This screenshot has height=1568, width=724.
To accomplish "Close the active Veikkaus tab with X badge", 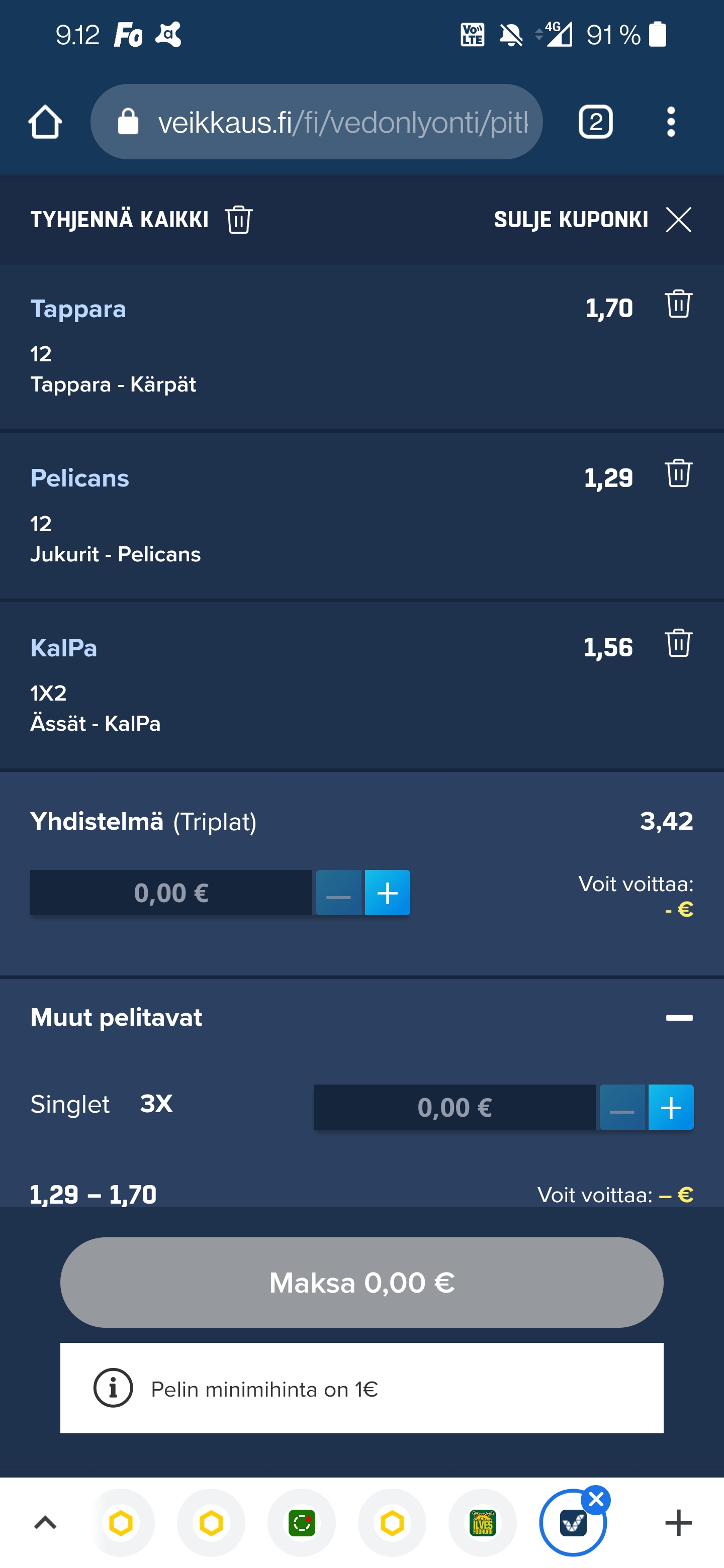I will (x=595, y=1500).
